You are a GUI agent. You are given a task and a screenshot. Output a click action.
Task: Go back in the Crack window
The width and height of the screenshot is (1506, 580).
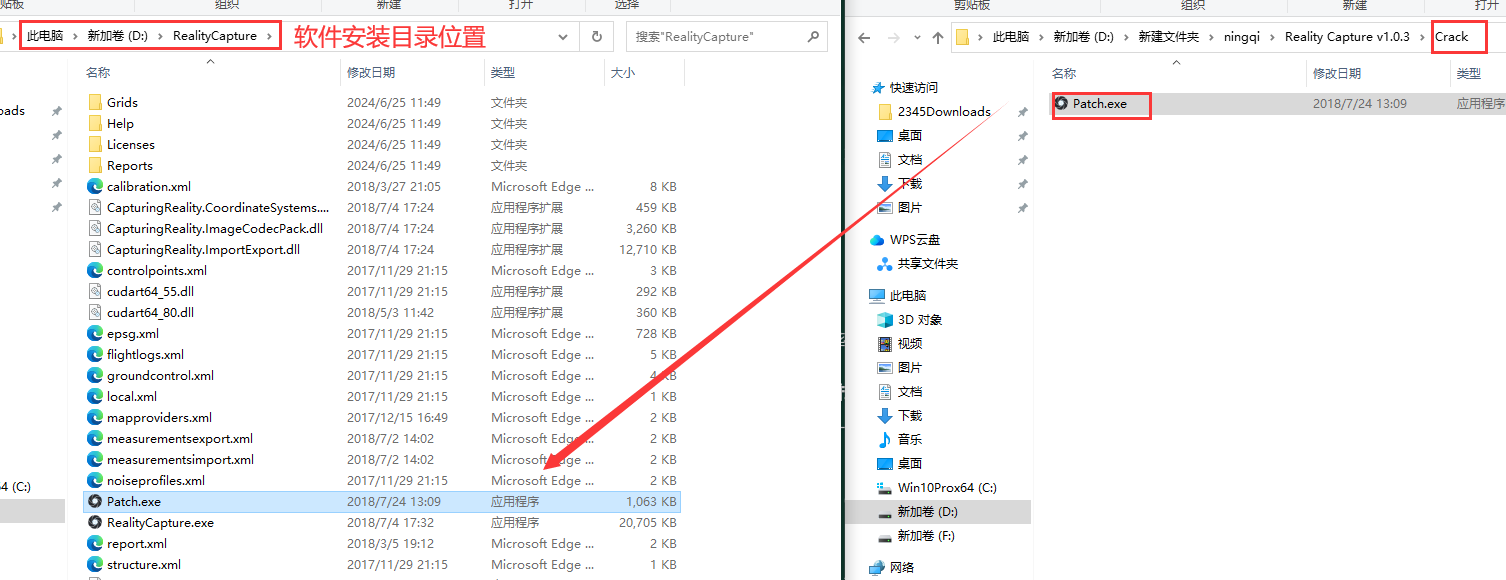[864, 37]
